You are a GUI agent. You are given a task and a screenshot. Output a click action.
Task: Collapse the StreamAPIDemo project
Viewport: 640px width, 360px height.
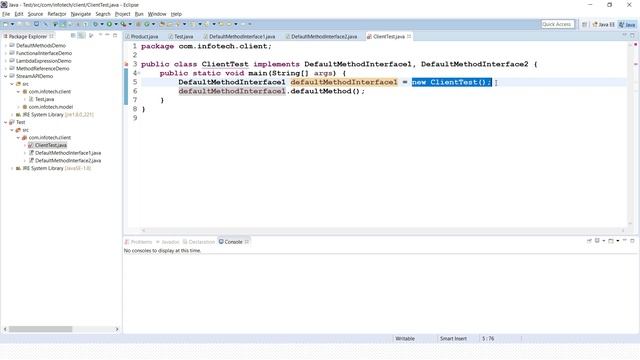[6, 76]
